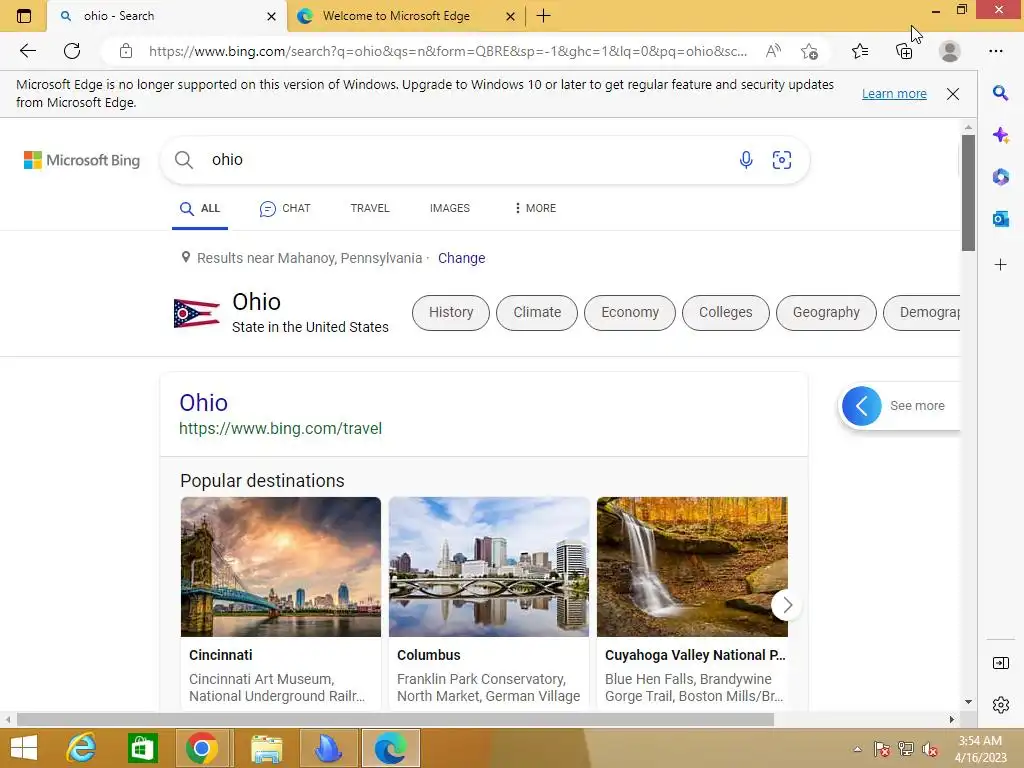Open Windows Store from taskbar

point(142,748)
